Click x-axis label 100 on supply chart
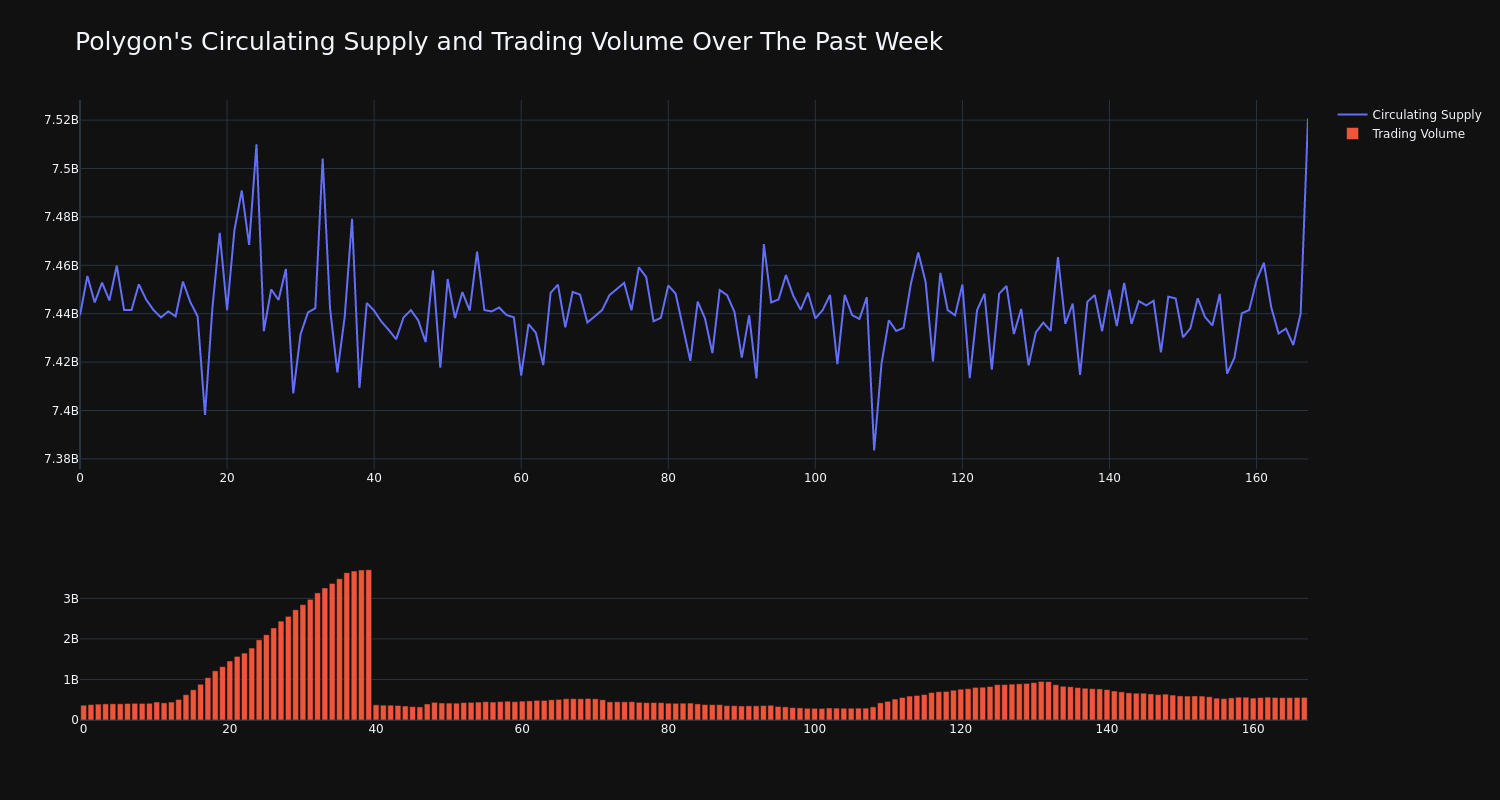The width and height of the screenshot is (1500, 800). [815, 478]
